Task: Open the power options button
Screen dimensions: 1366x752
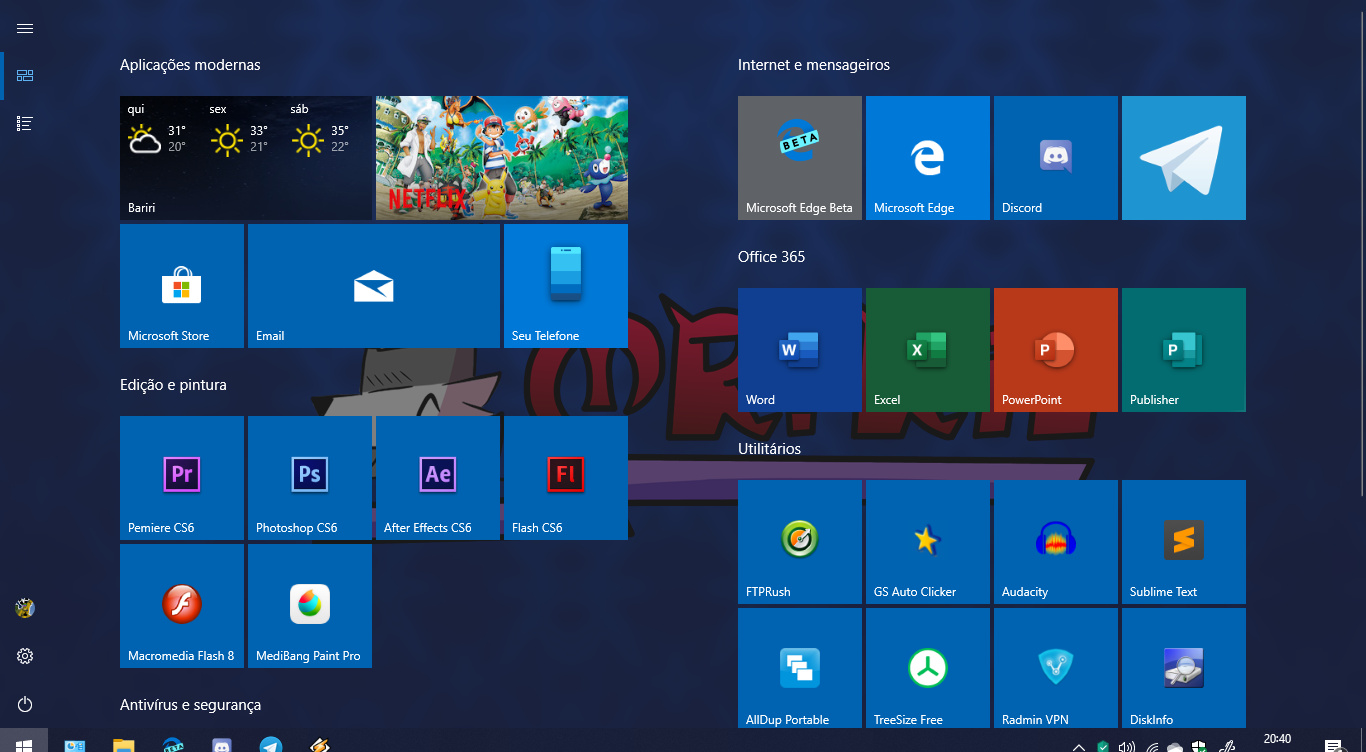Action: click(25, 704)
